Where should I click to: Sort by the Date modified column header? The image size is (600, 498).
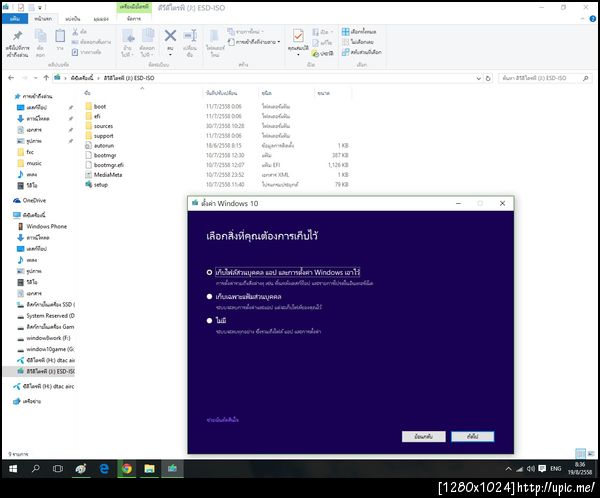coord(222,93)
